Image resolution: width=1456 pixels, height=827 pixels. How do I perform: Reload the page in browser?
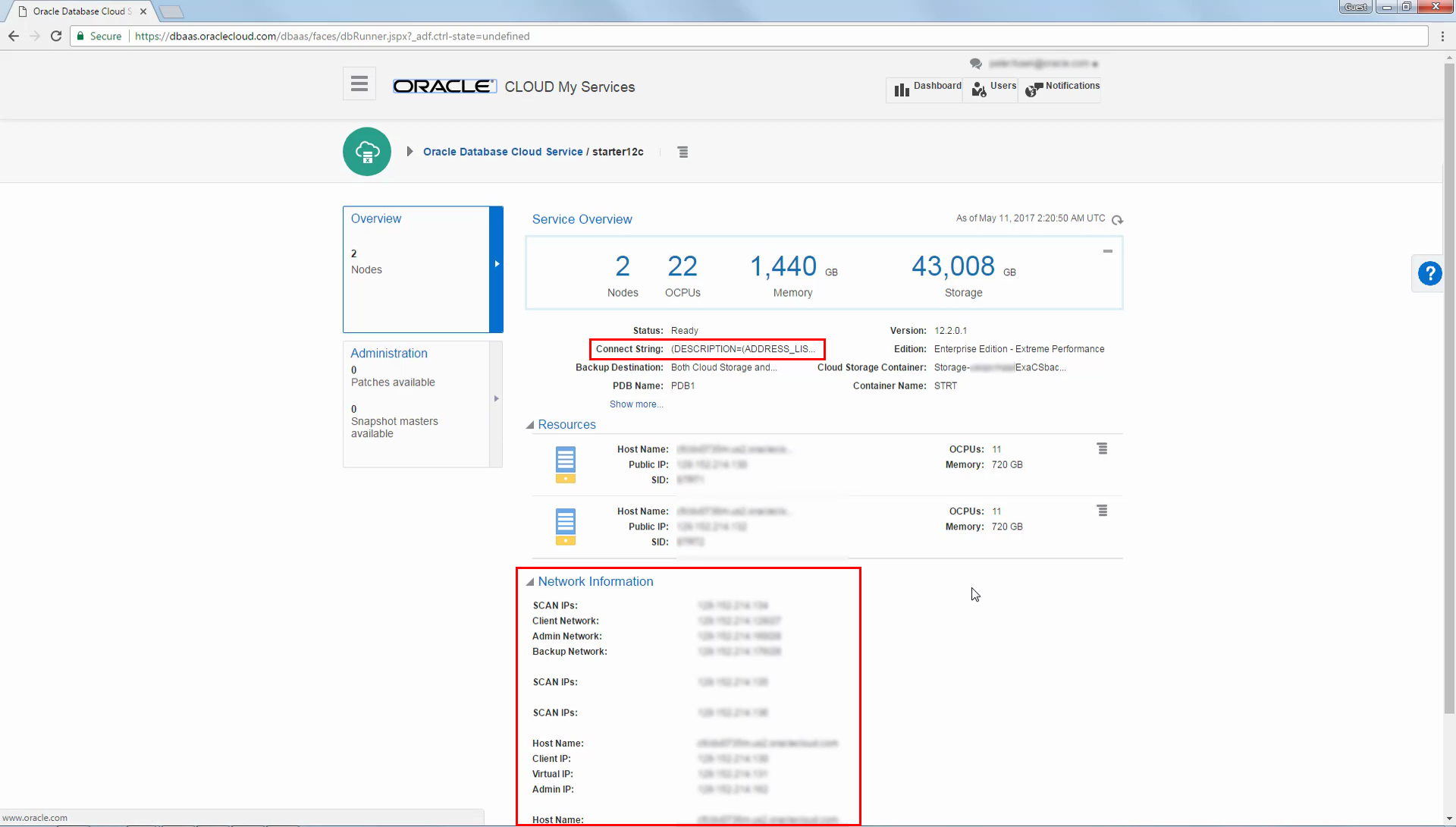point(56,36)
